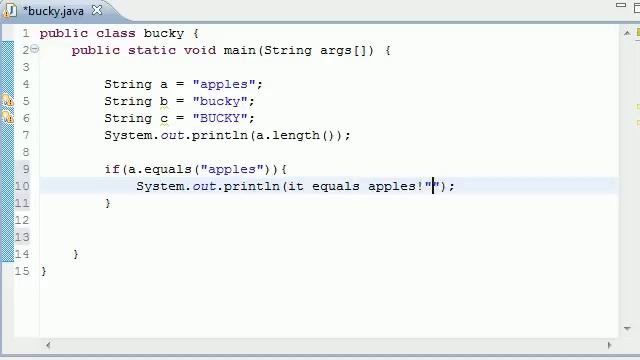
Task: Collapse the main method fold on line 2
Action: tap(35, 49)
